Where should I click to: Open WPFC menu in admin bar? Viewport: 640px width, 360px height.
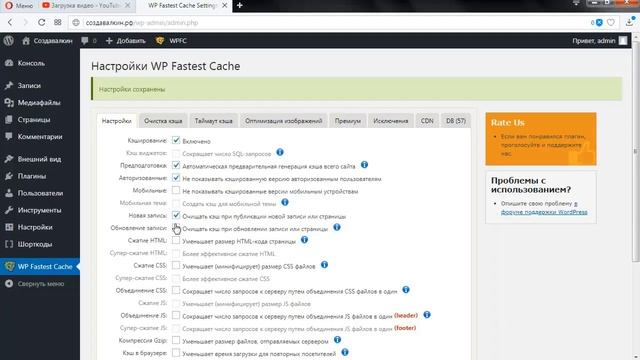tap(171, 41)
